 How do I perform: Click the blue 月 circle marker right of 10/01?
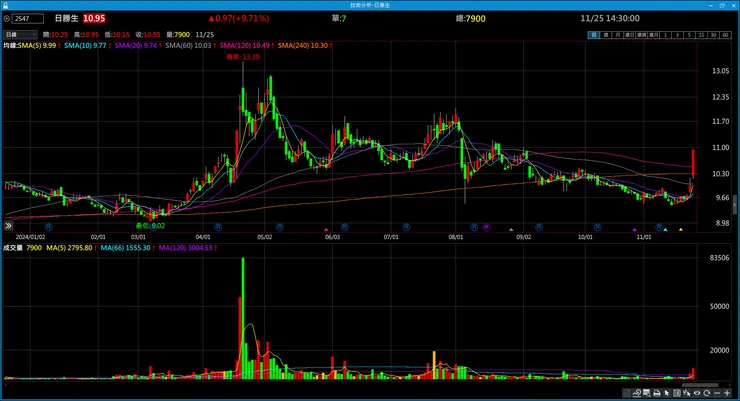597,227
